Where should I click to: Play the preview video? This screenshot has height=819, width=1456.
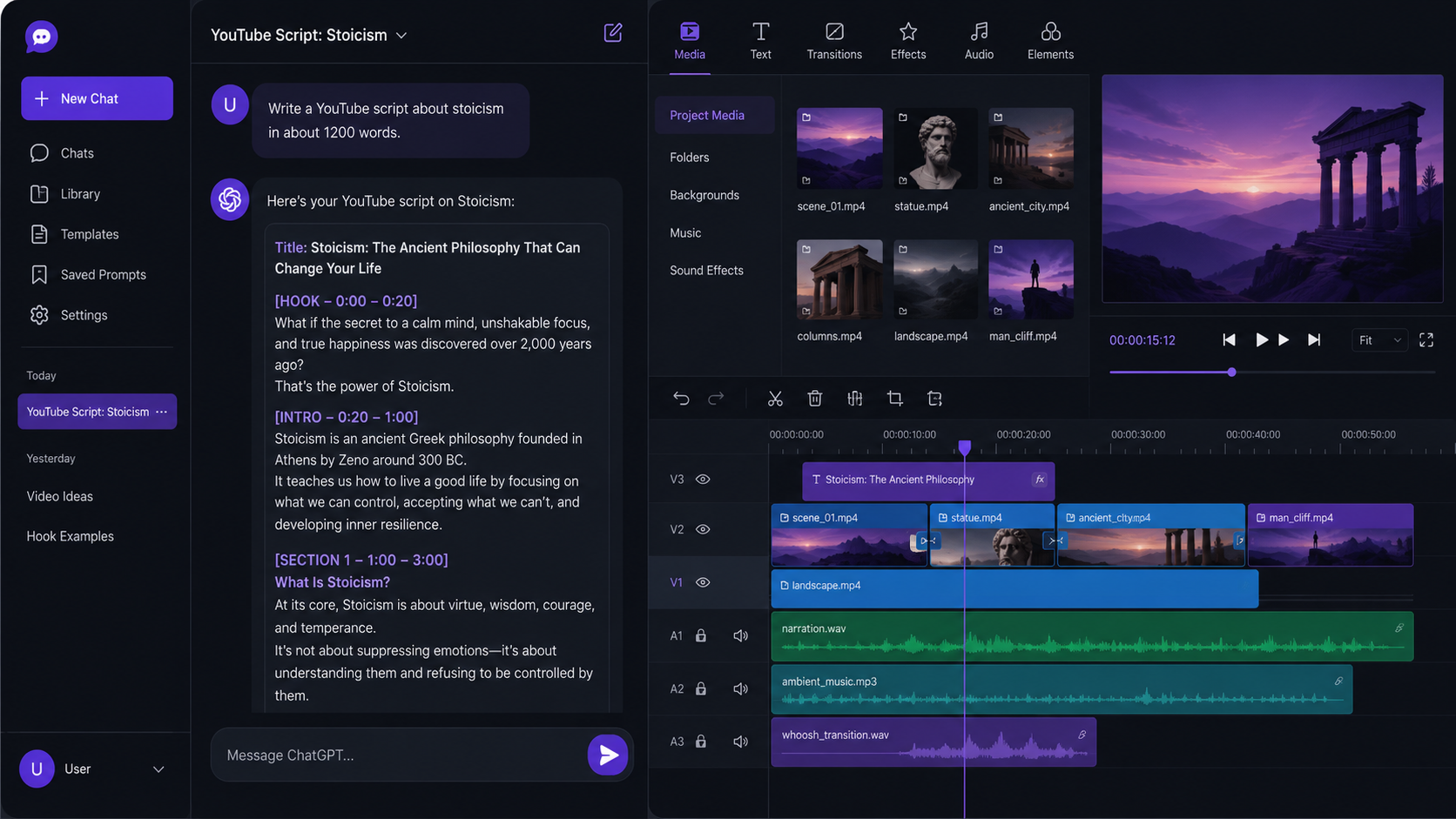point(1261,340)
